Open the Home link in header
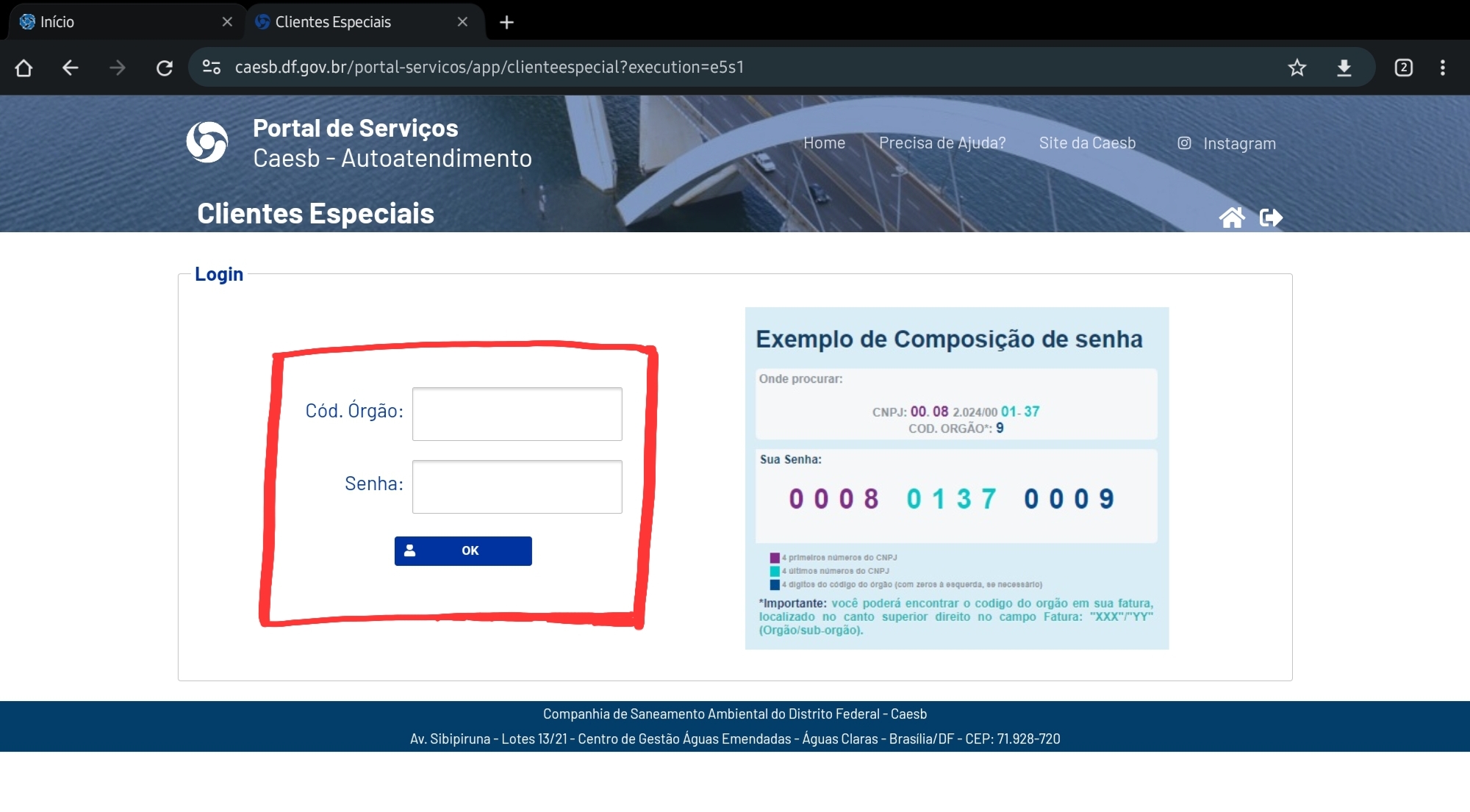 pos(824,143)
